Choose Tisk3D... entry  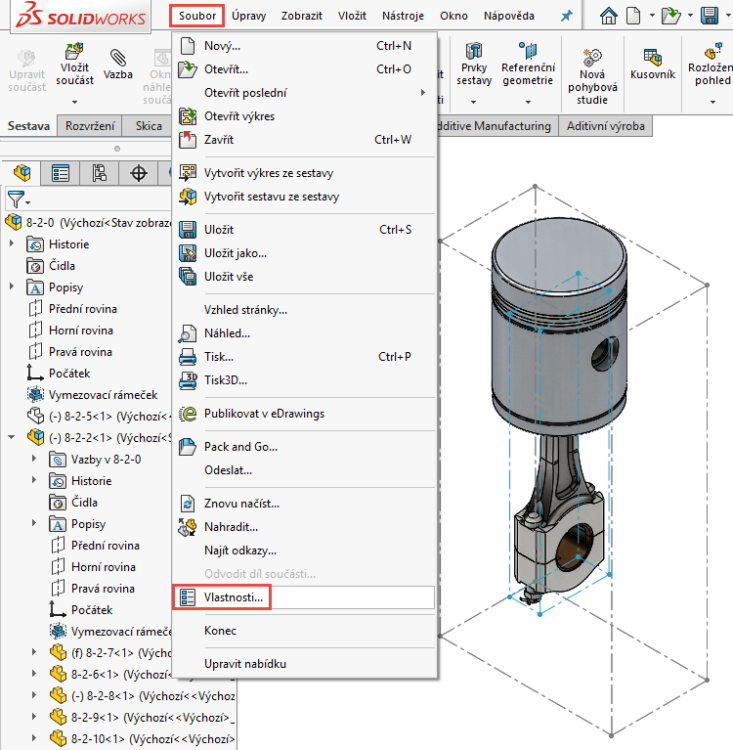tap(304, 380)
